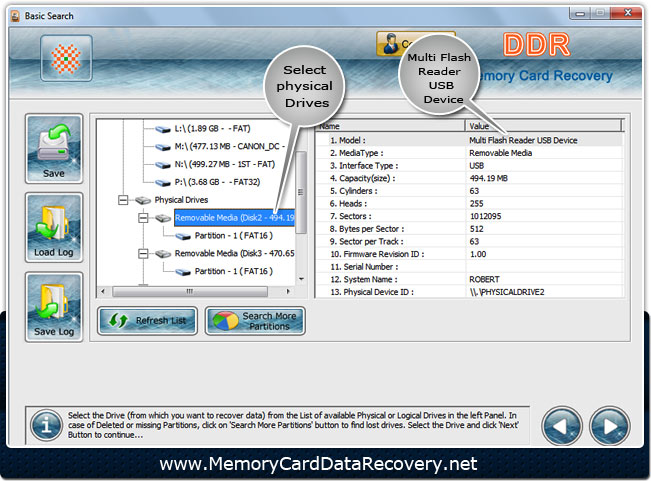Click the checkered logo icon in the header

click(x=66, y=58)
